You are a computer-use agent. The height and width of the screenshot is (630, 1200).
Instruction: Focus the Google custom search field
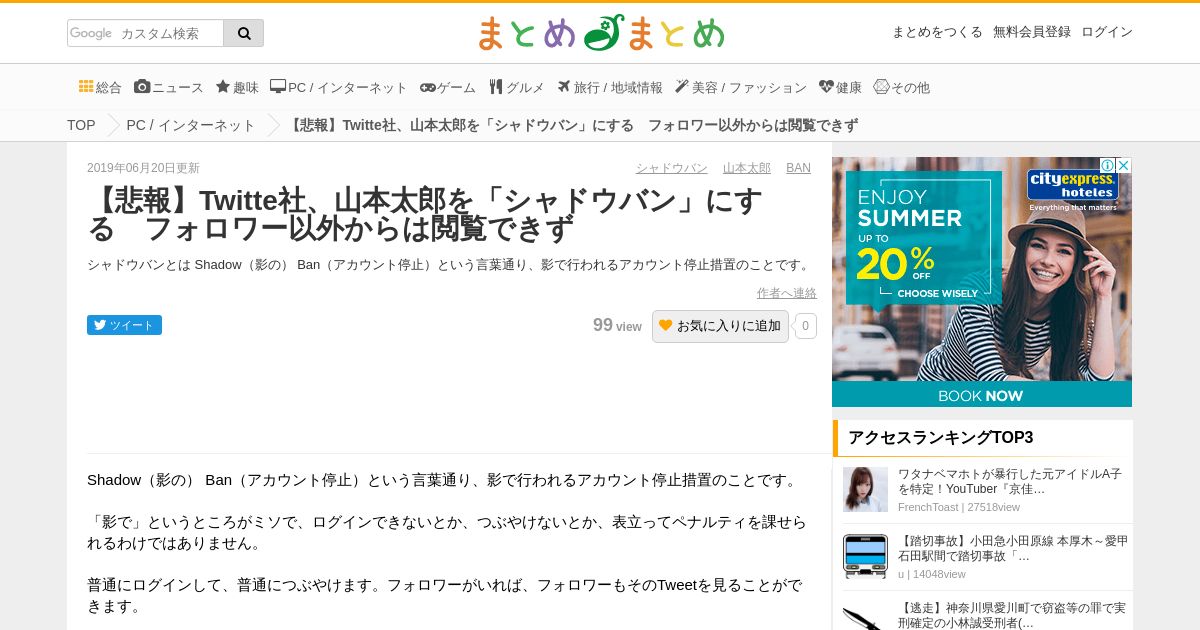[x=145, y=33]
